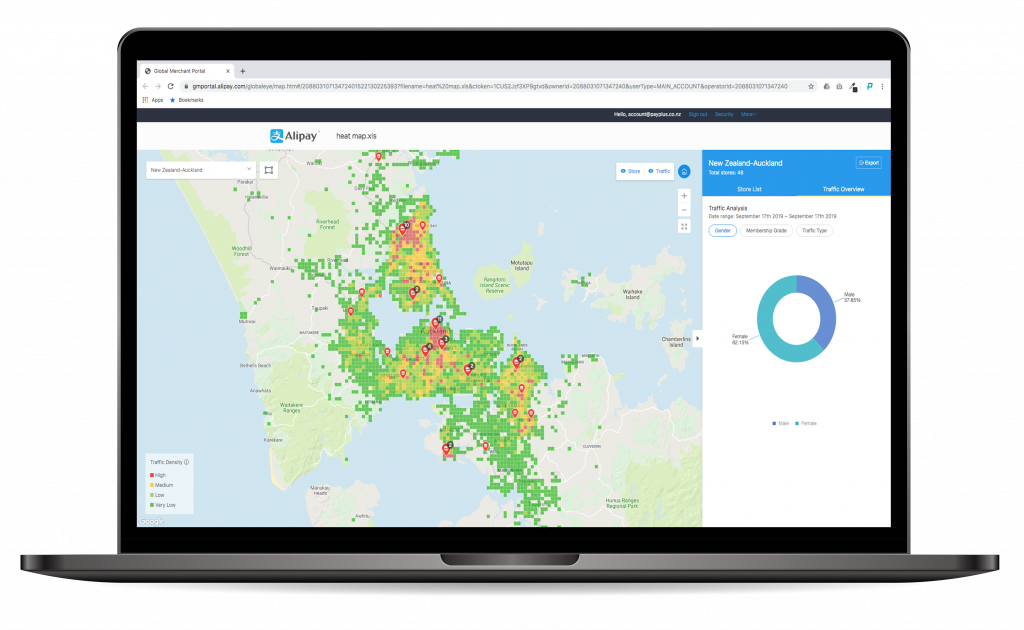Click the Sign out link
Screen dimensions: 1024x630
pos(697,114)
